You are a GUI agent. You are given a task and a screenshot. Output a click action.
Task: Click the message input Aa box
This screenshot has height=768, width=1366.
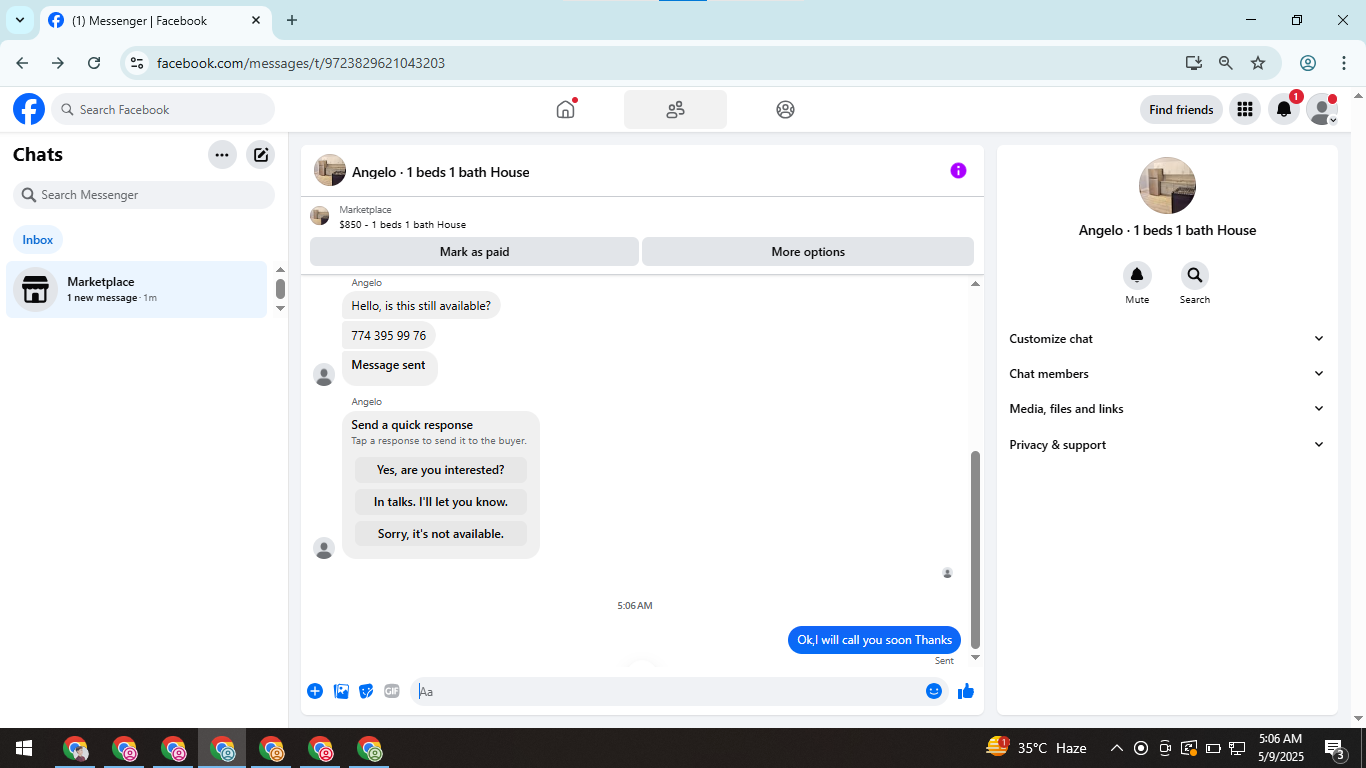click(668, 691)
